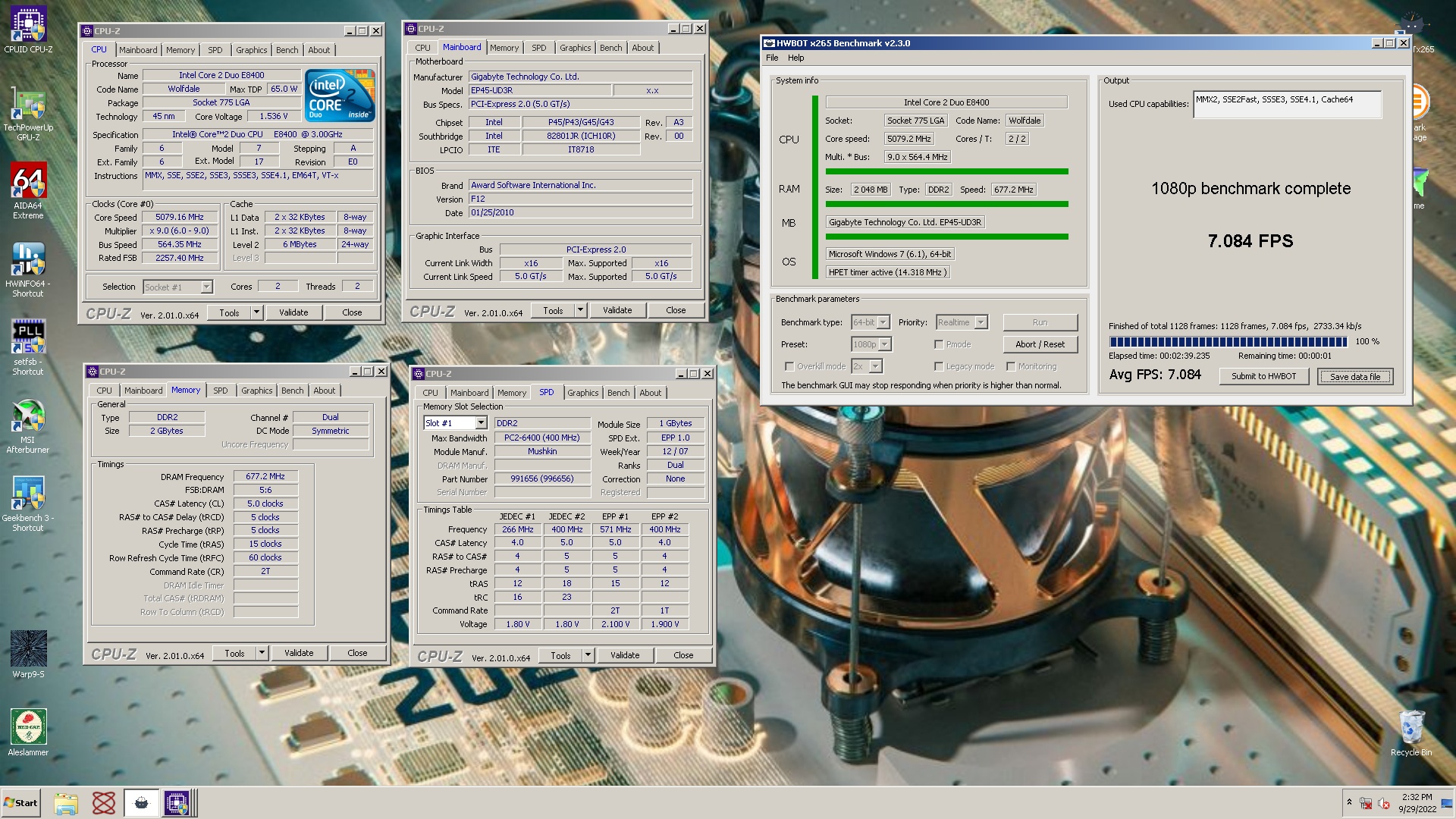Open the Warp9-S desktop icon

point(28,654)
